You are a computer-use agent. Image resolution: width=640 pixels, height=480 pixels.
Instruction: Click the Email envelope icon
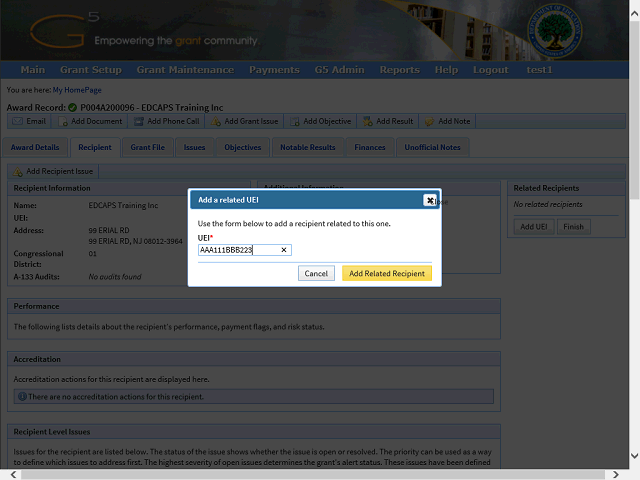(17, 121)
